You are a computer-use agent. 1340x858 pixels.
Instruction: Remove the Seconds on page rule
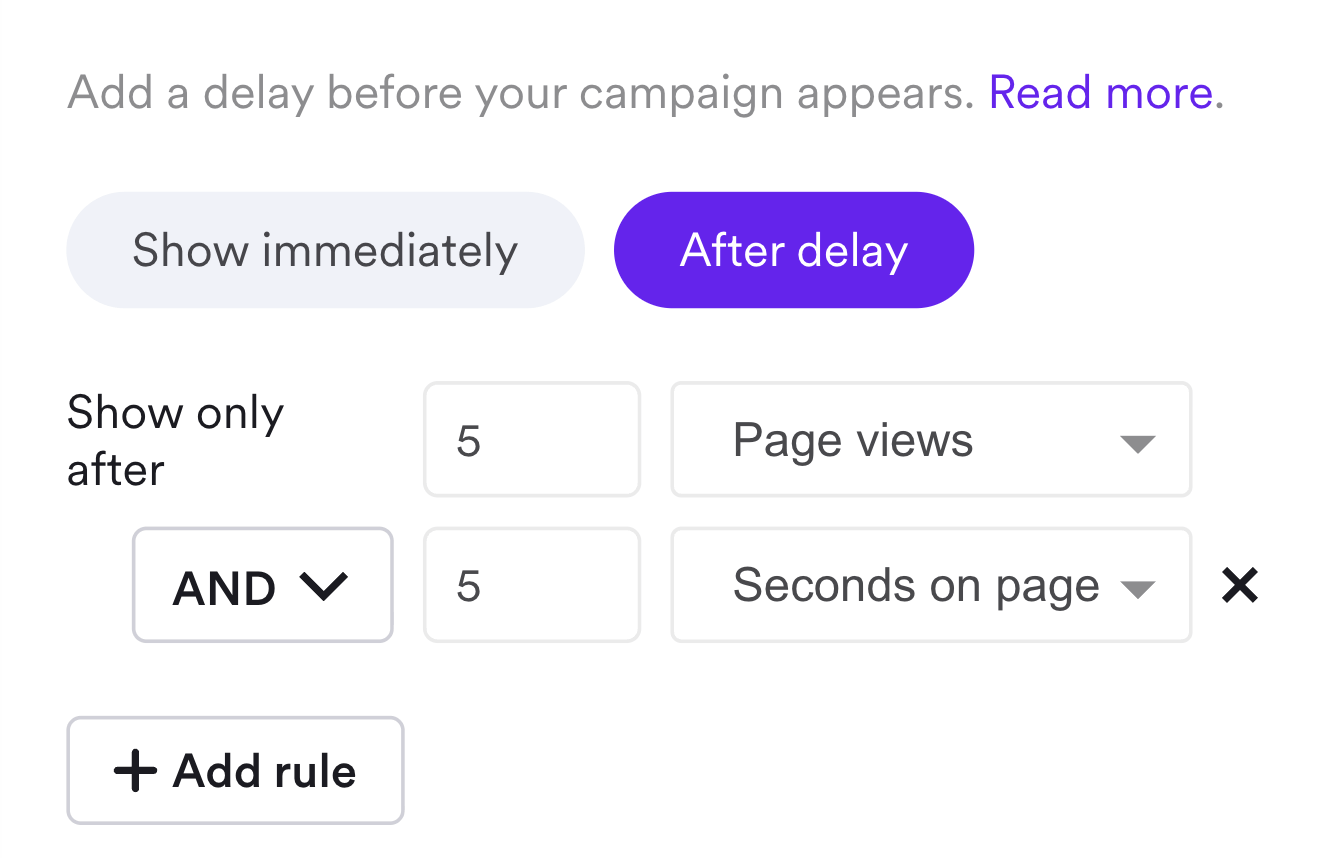tap(1239, 586)
